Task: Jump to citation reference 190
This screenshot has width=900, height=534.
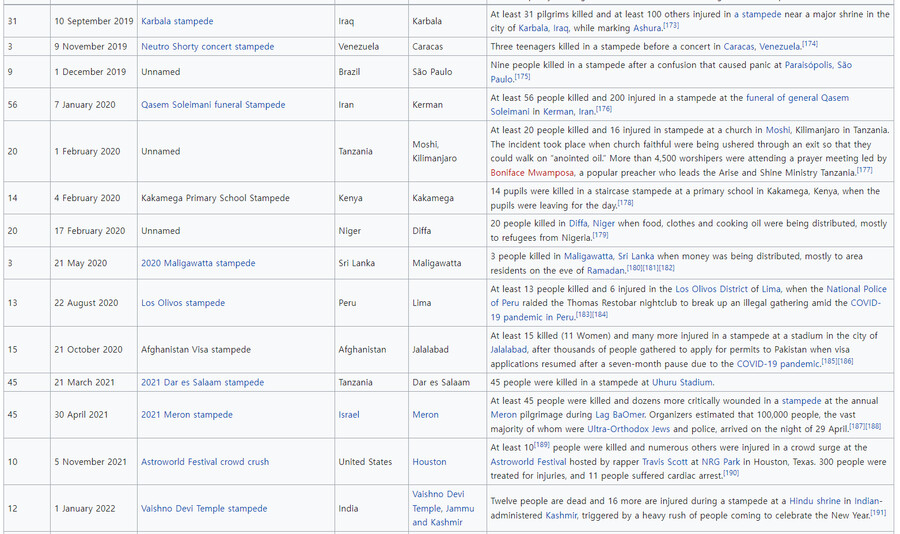Action: tap(731, 473)
